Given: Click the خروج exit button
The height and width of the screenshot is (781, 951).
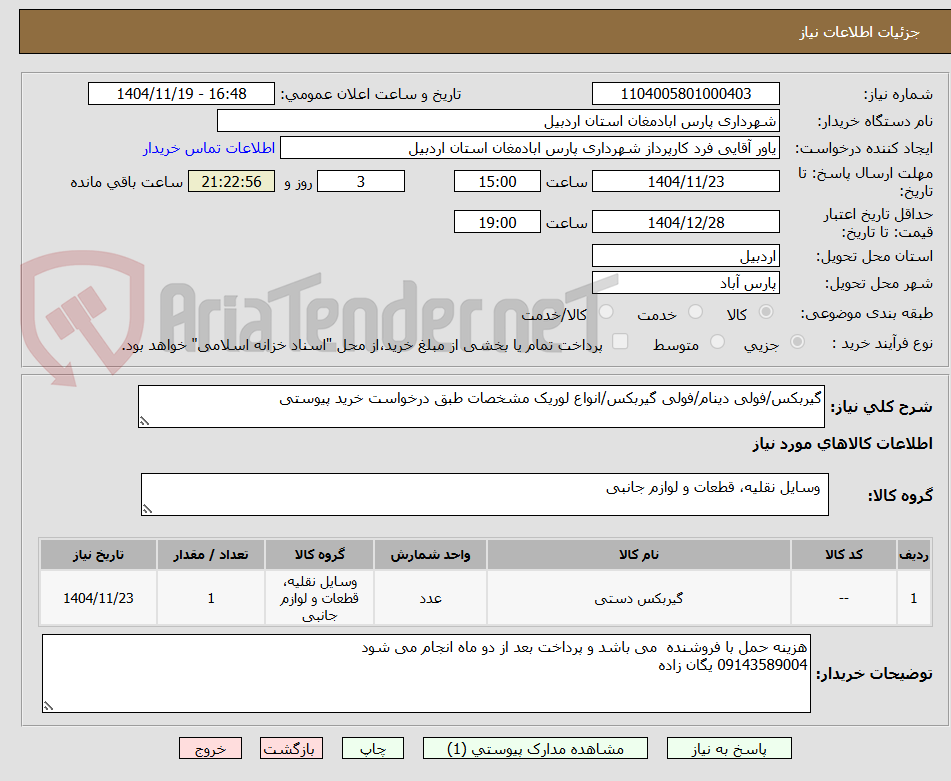Looking at the screenshot, I should (210, 748).
